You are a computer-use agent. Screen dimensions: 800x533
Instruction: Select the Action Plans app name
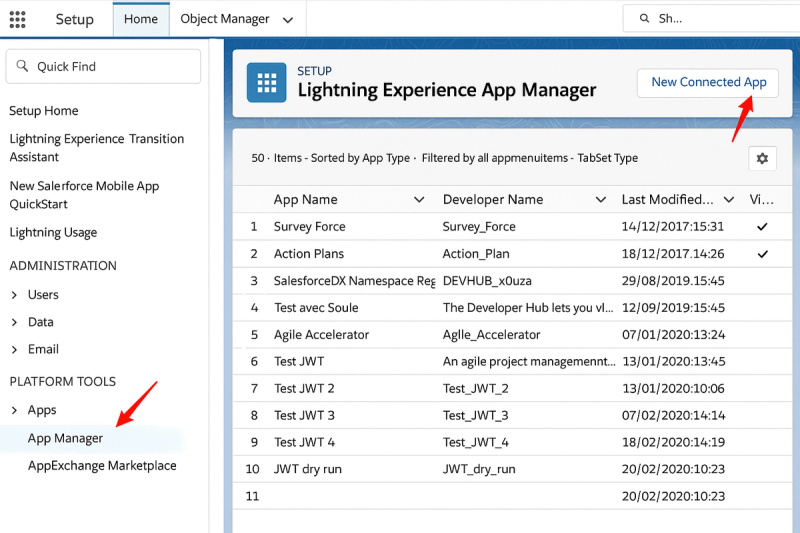[x=309, y=253]
